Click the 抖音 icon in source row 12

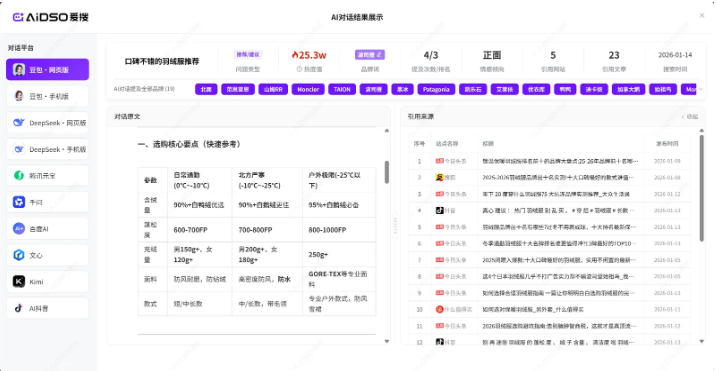pyautogui.click(x=440, y=341)
